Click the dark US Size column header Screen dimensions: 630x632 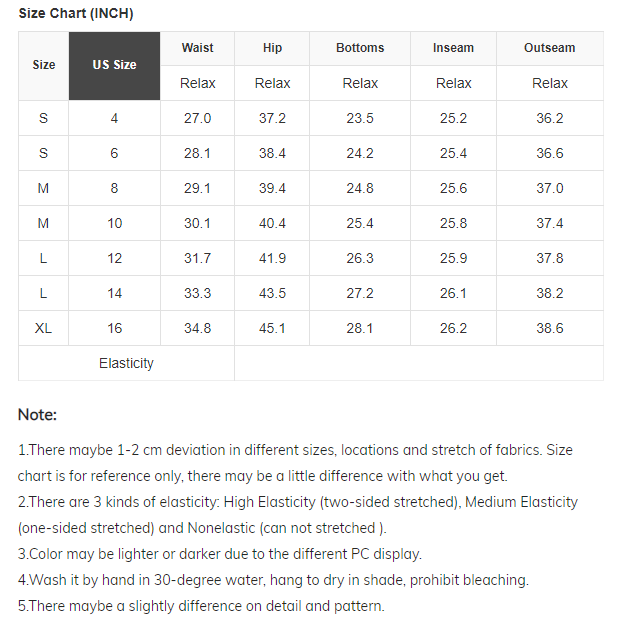pyautogui.click(x=114, y=65)
